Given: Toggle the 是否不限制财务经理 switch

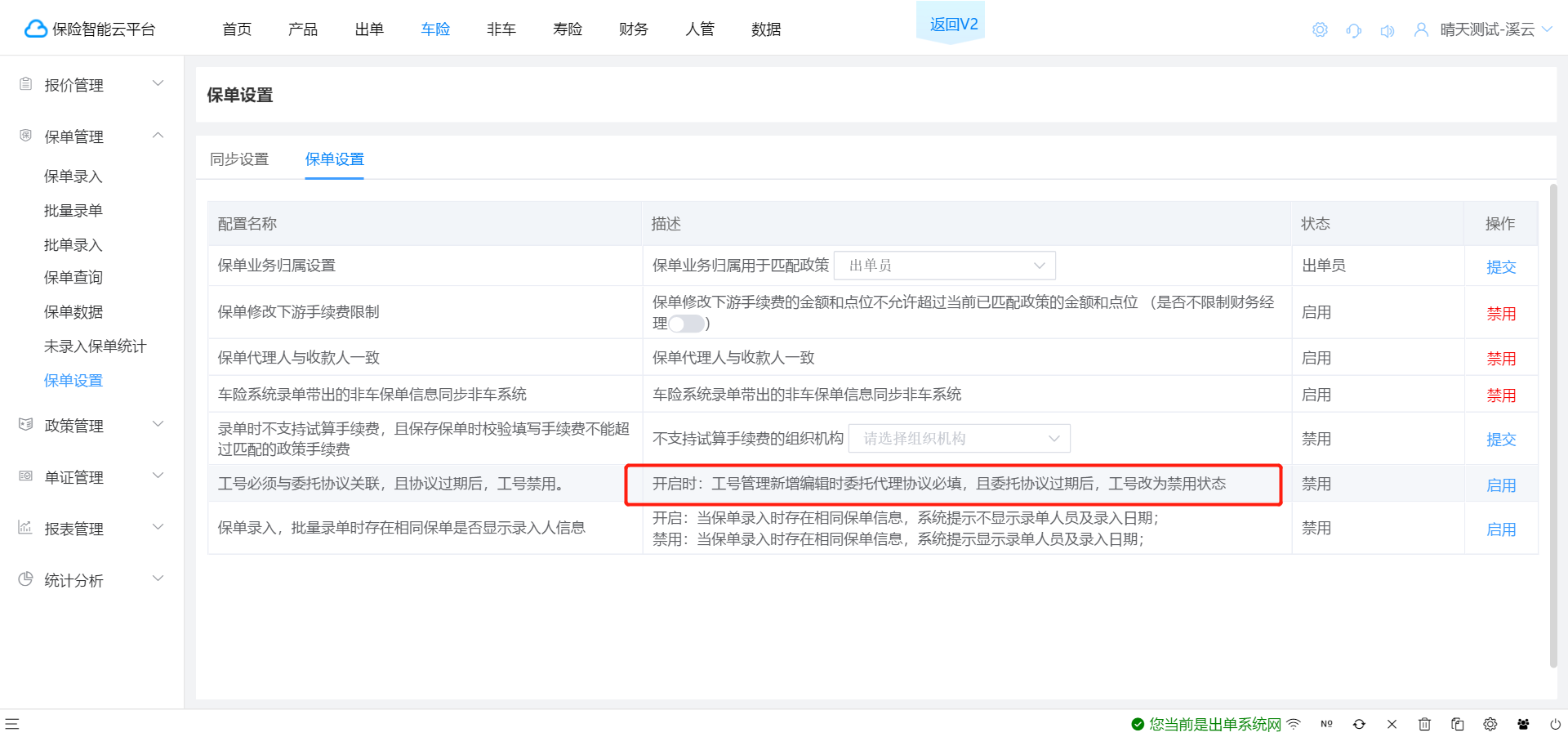Looking at the screenshot, I should [686, 324].
